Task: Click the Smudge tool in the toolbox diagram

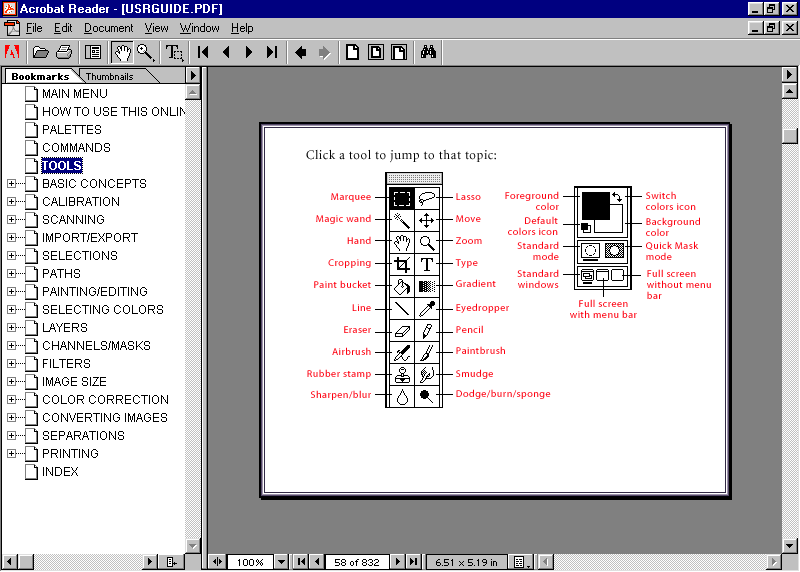Action: click(427, 375)
